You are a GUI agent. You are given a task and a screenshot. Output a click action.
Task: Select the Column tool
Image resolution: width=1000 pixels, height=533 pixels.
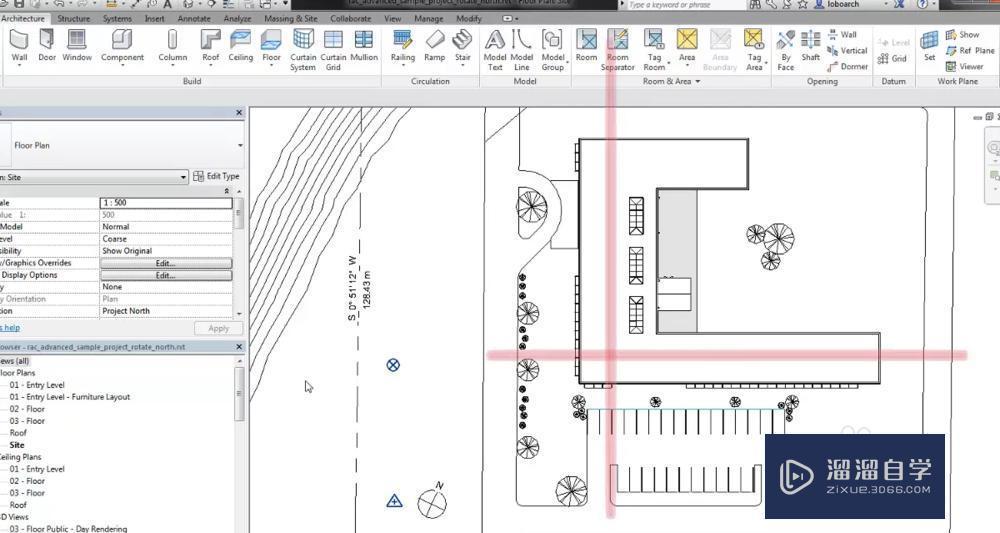point(173,47)
